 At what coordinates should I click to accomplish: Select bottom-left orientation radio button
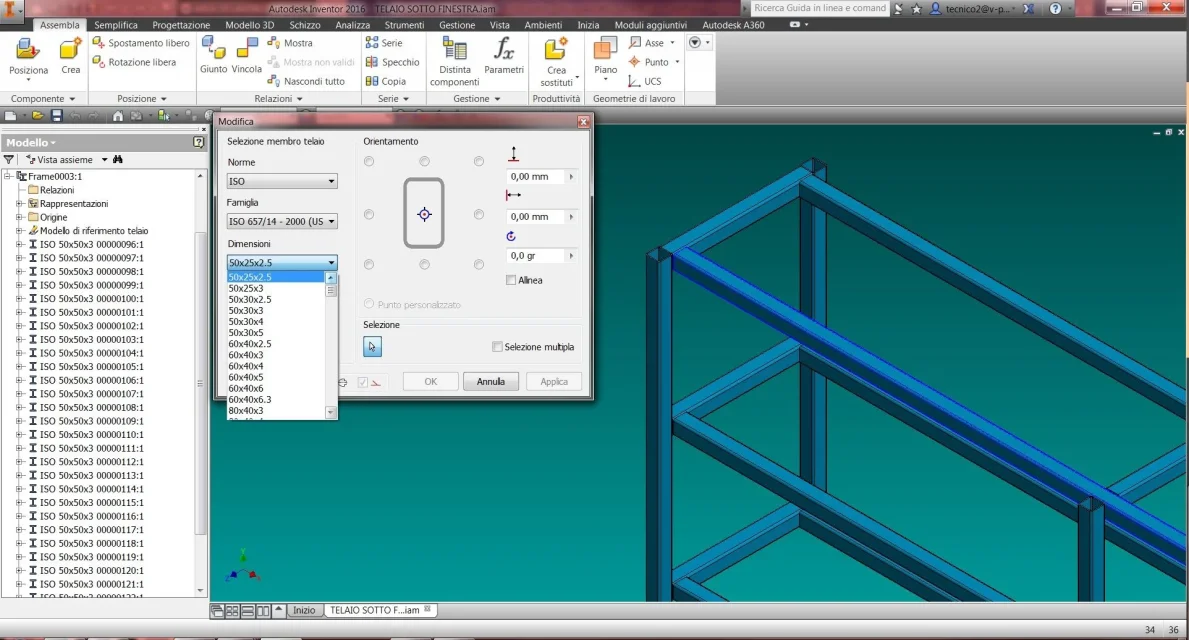tap(369, 265)
